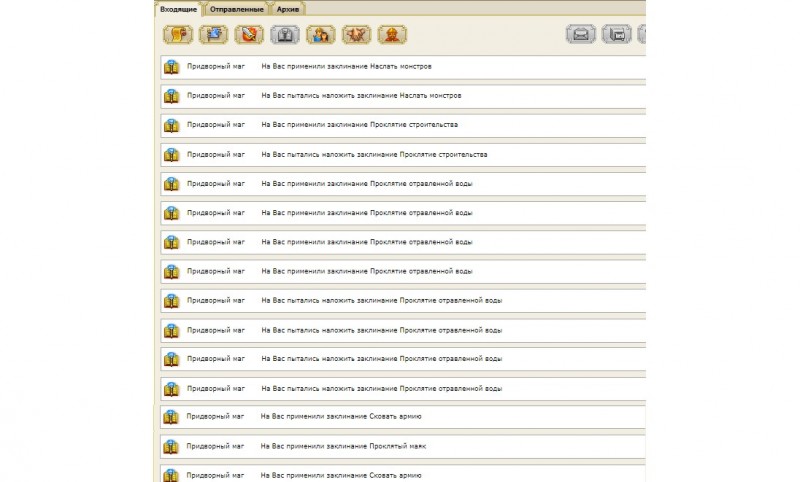The width and height of the screenshot is (800, 482).
Task: Switch to the Отправленные tab
Action: [237, 9]
